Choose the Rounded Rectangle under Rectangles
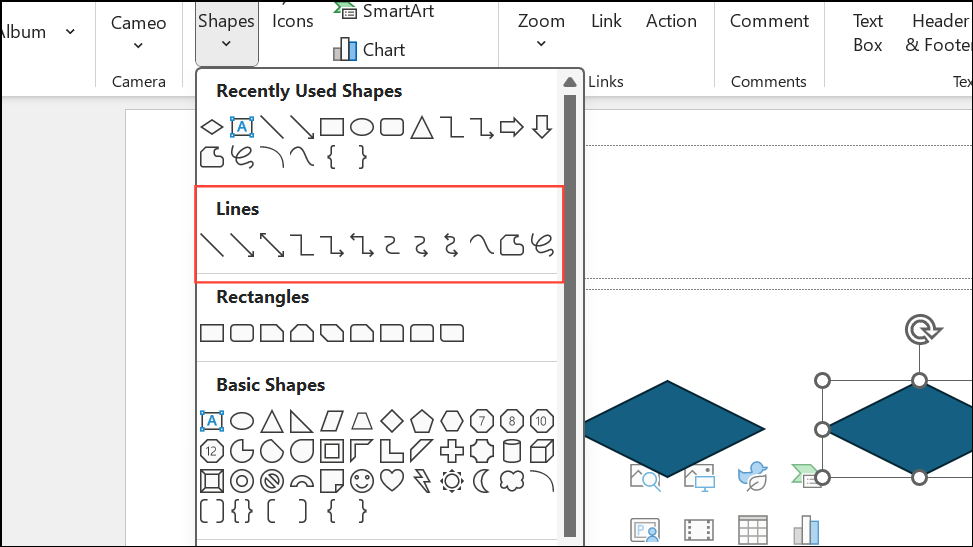Viewport: 973px width, 547px height. click(242, 333)
